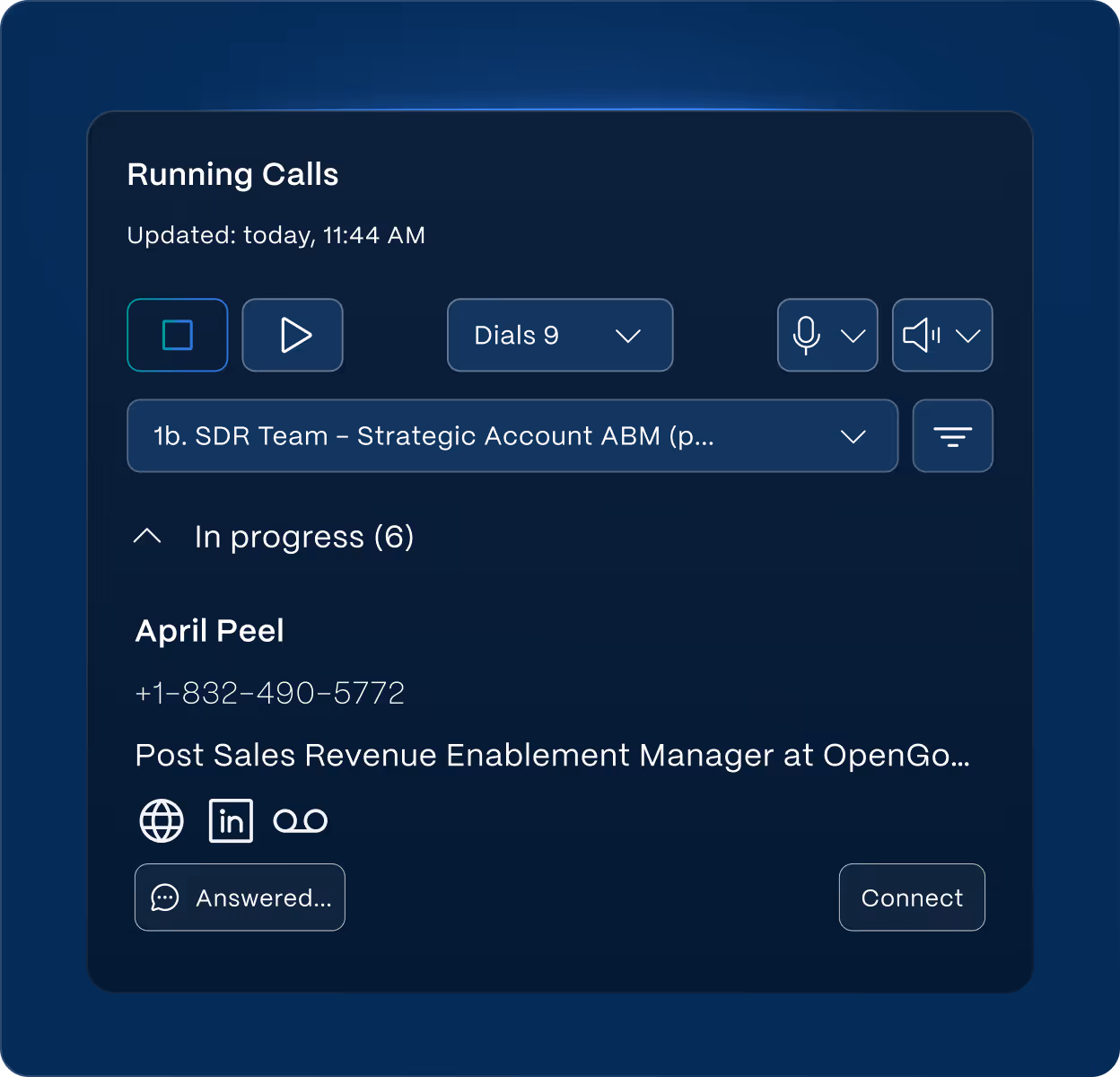Open the Dials 9 dropdown
The image size is (1120, 1077).
pos(560,335)
